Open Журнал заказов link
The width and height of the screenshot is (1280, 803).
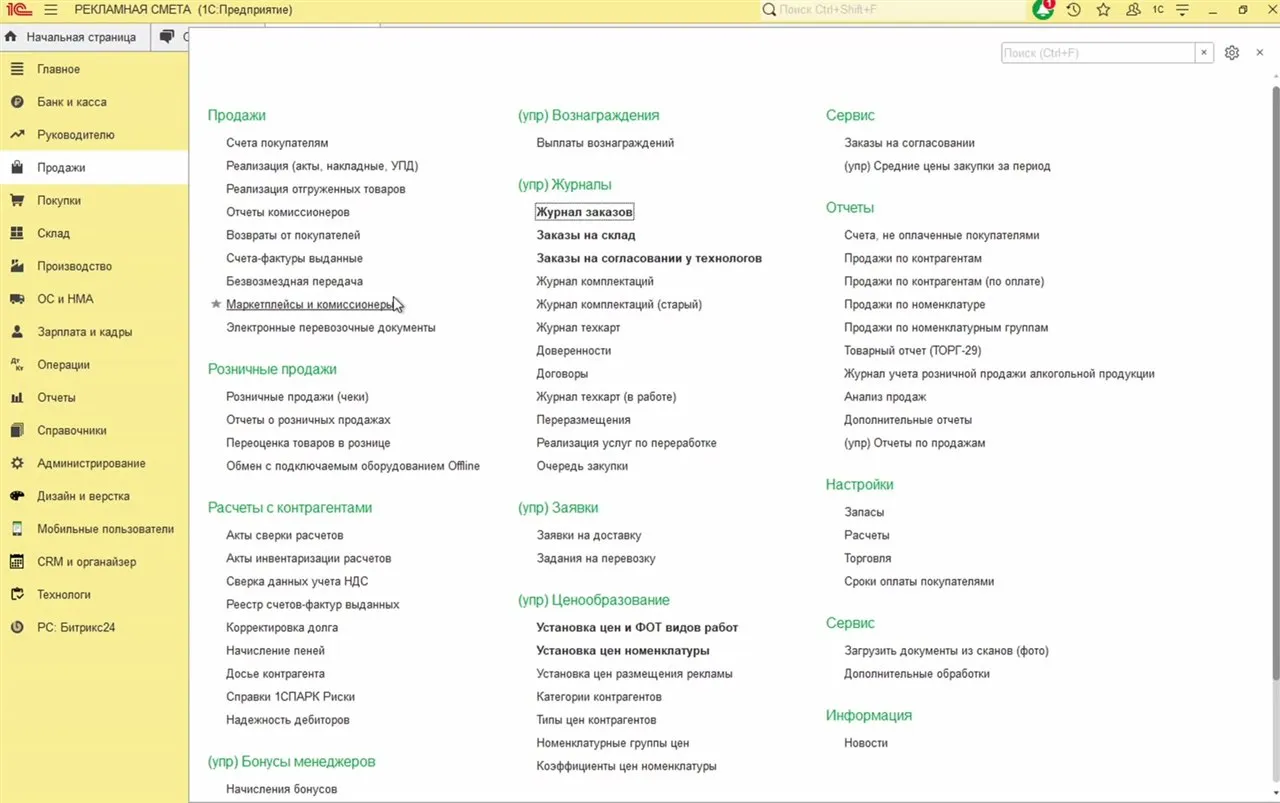585,212
